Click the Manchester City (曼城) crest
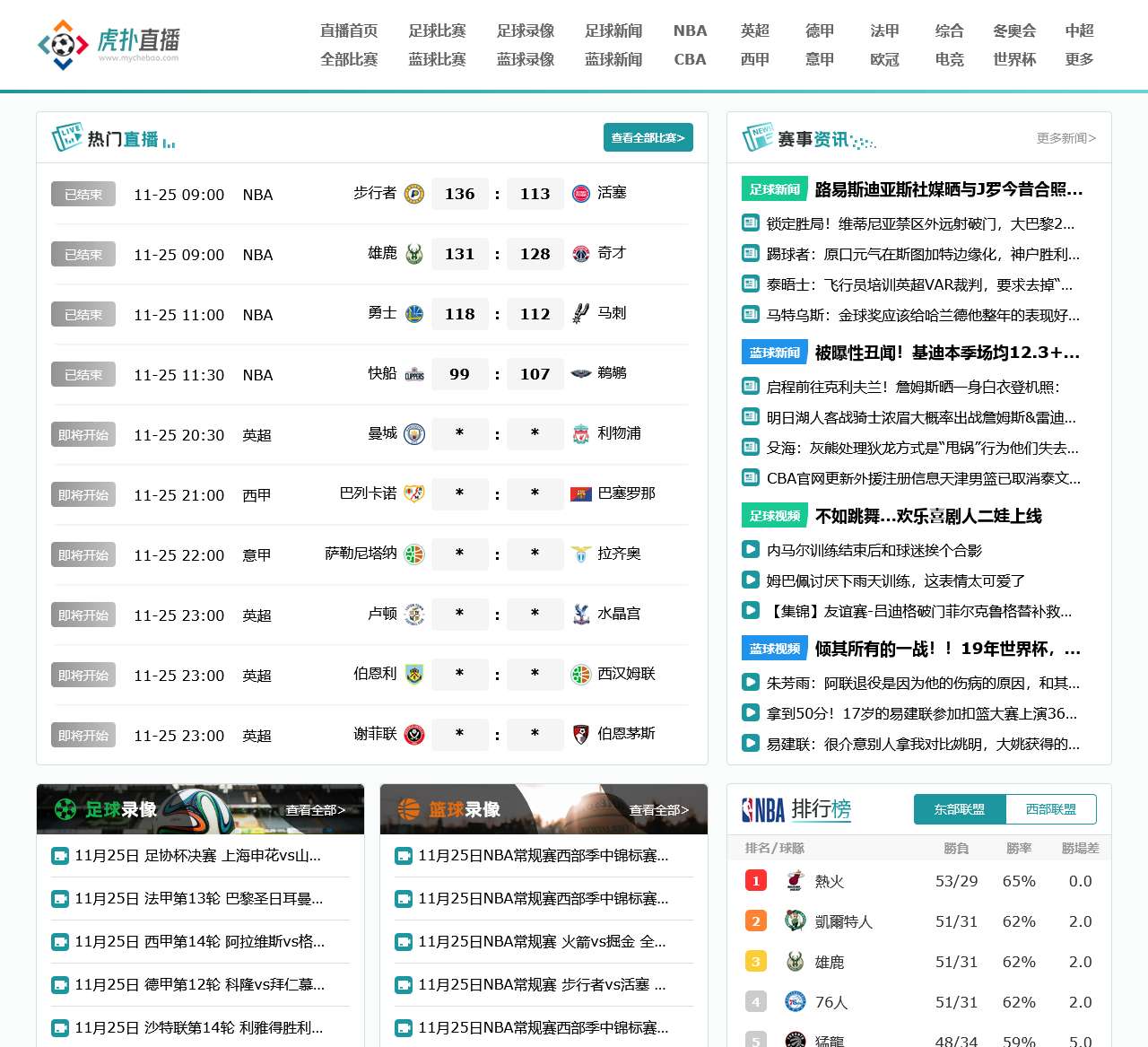The width and height of the screenshot is (1148, 1047). pyautogui.click(x=414, y=434)
